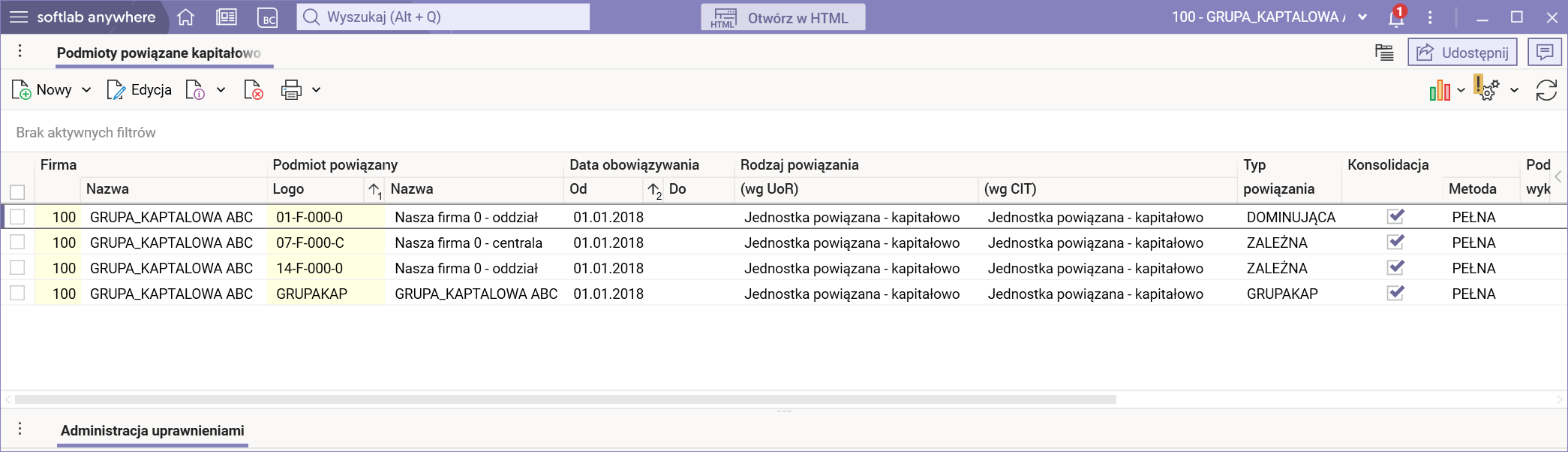Screen dimensions: 1568x452
Task: Click the Logo sort arrow indicator
Action: pyautogui.click(x=375, y=191)
